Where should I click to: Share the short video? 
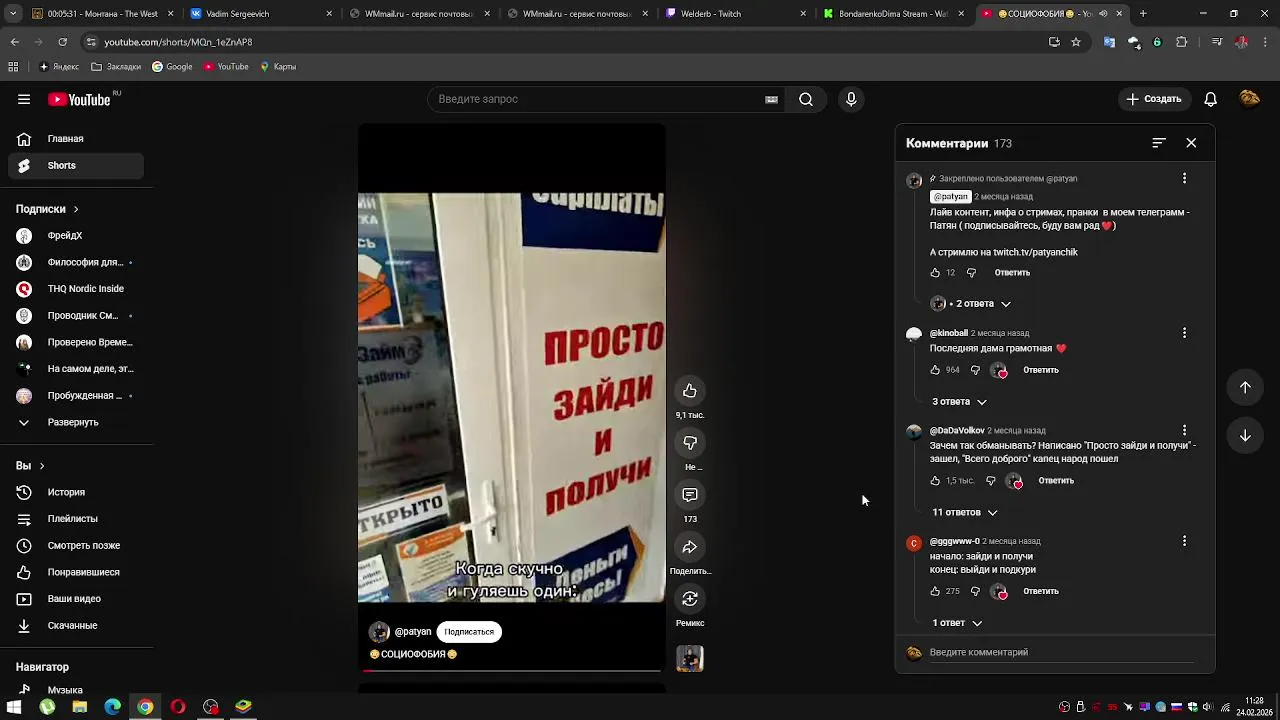click(690, 547)
